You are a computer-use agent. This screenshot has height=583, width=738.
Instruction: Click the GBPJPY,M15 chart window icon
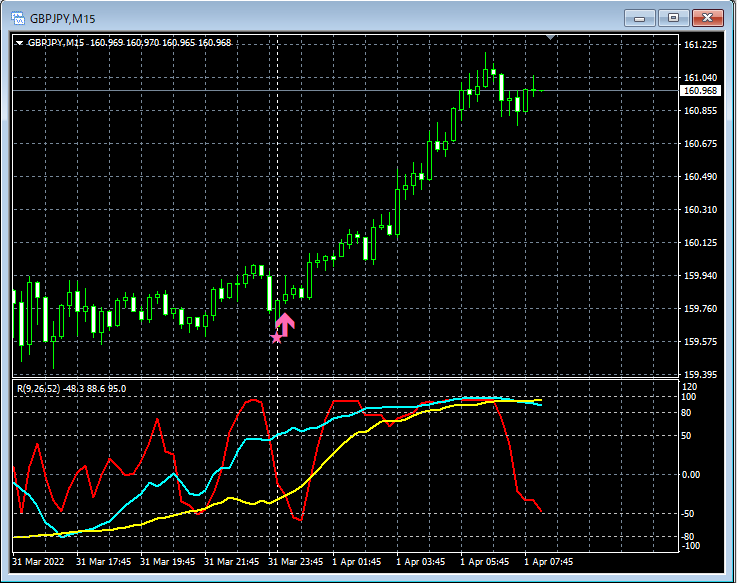[x=18, y=19]
